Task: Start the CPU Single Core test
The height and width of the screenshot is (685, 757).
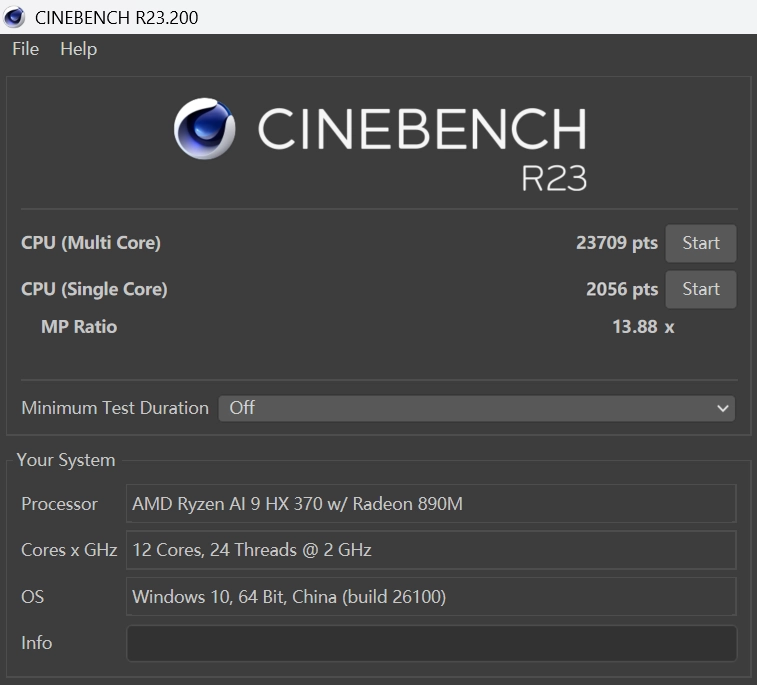Action: tap(700, 289)
